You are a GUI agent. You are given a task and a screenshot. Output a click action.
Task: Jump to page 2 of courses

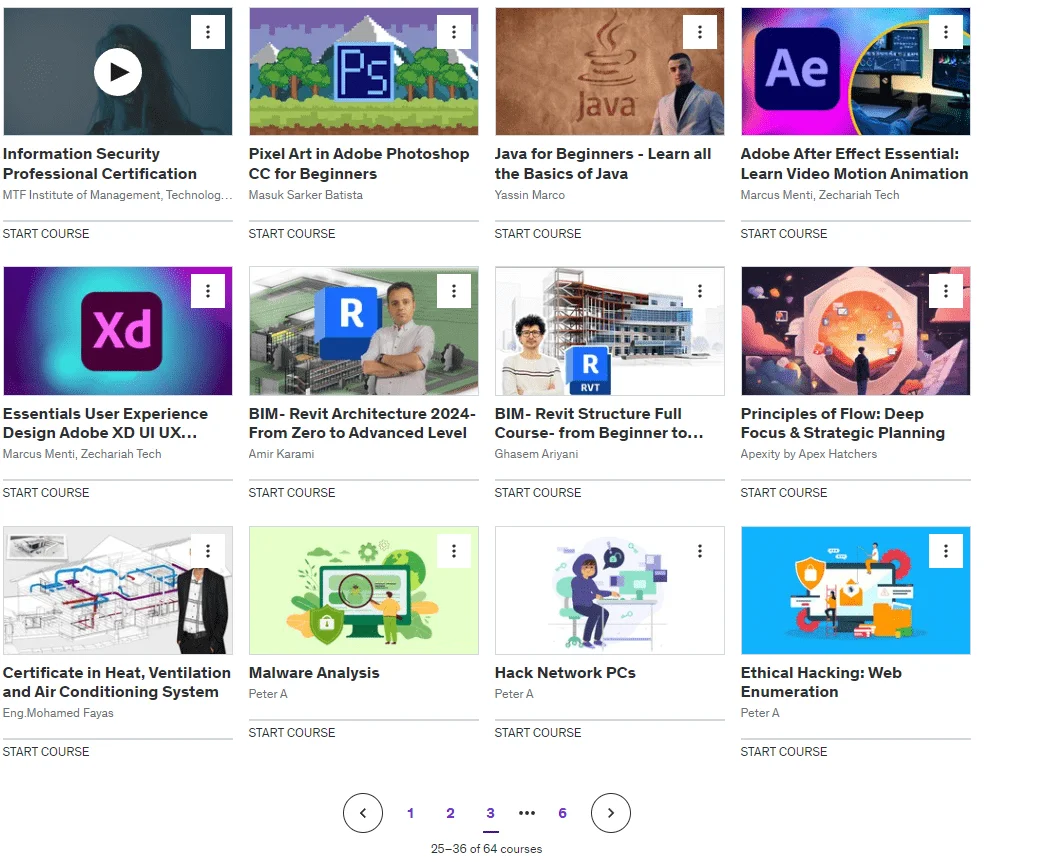tap(450, 813)
